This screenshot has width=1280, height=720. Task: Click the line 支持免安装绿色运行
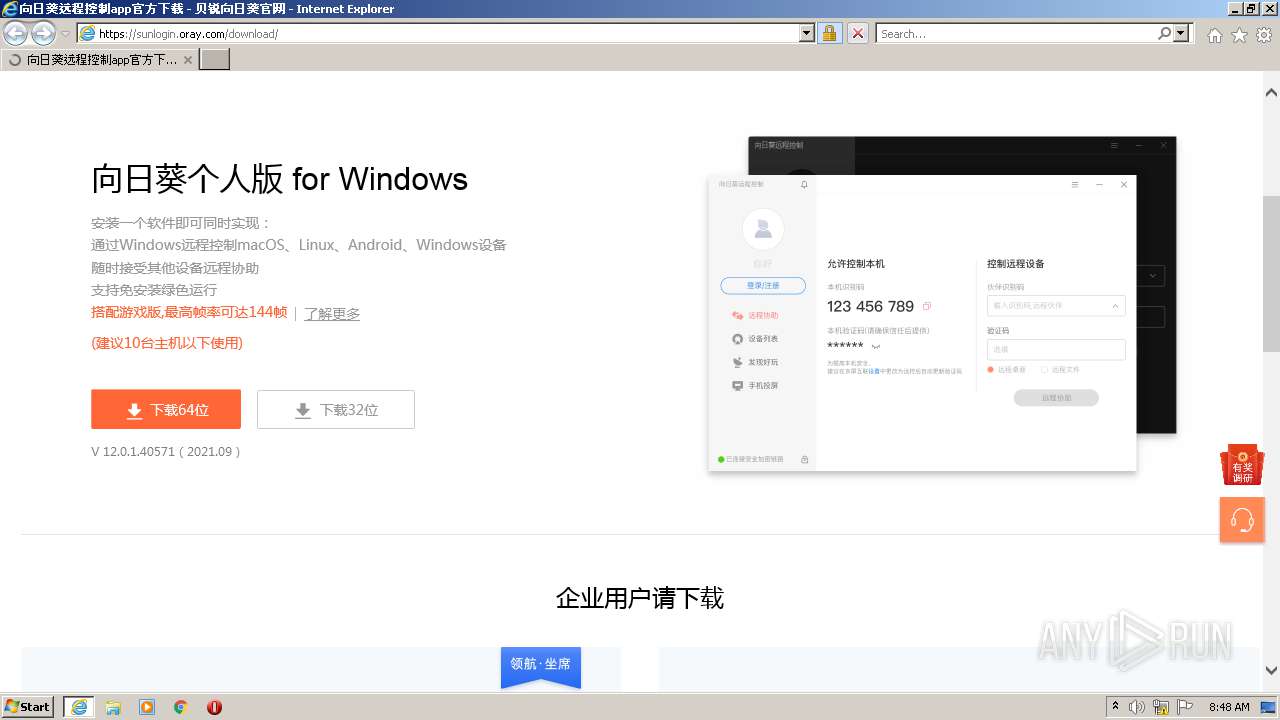[x=154, y=290]
